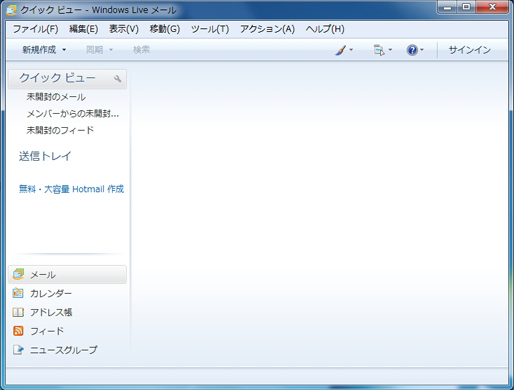Switch to アドレス帳 label
This screenshot has width=514, height=390.
click(x=51, y=312)
